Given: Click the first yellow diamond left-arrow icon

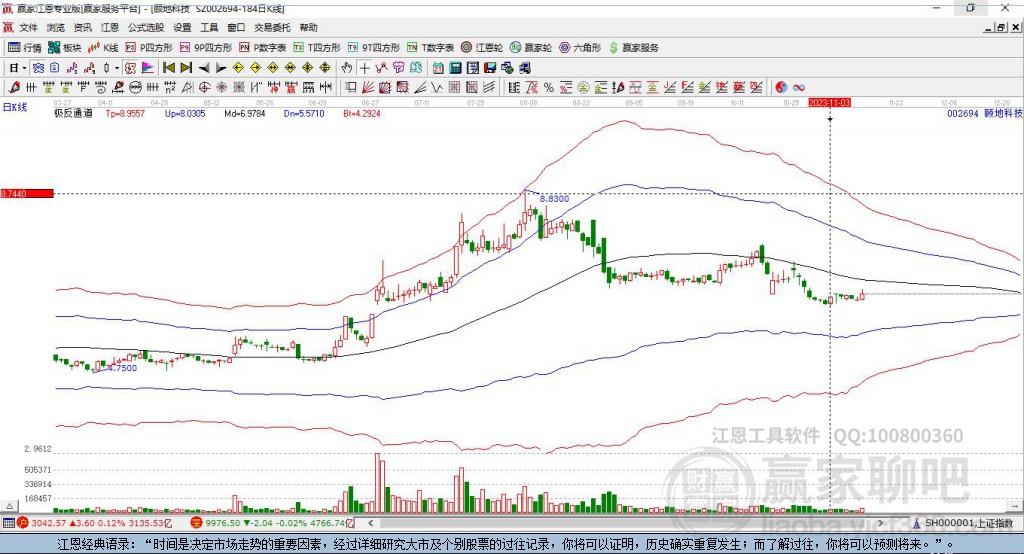Looking at the screenshot, I should click(x=238, y=68).
